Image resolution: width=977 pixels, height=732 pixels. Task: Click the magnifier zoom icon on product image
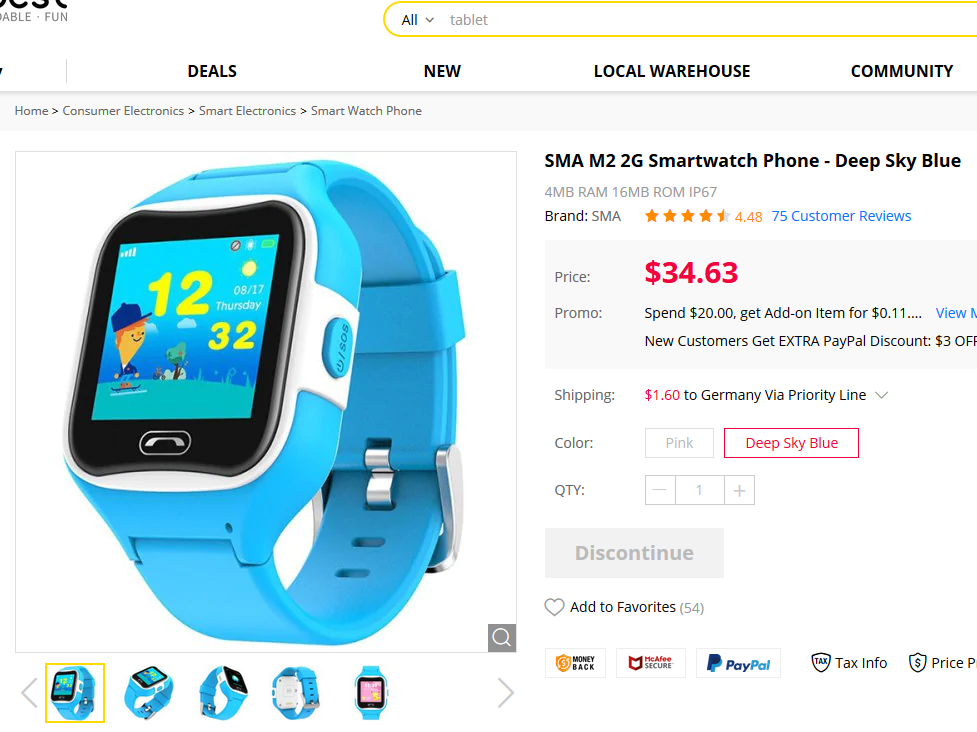point(502,637)
